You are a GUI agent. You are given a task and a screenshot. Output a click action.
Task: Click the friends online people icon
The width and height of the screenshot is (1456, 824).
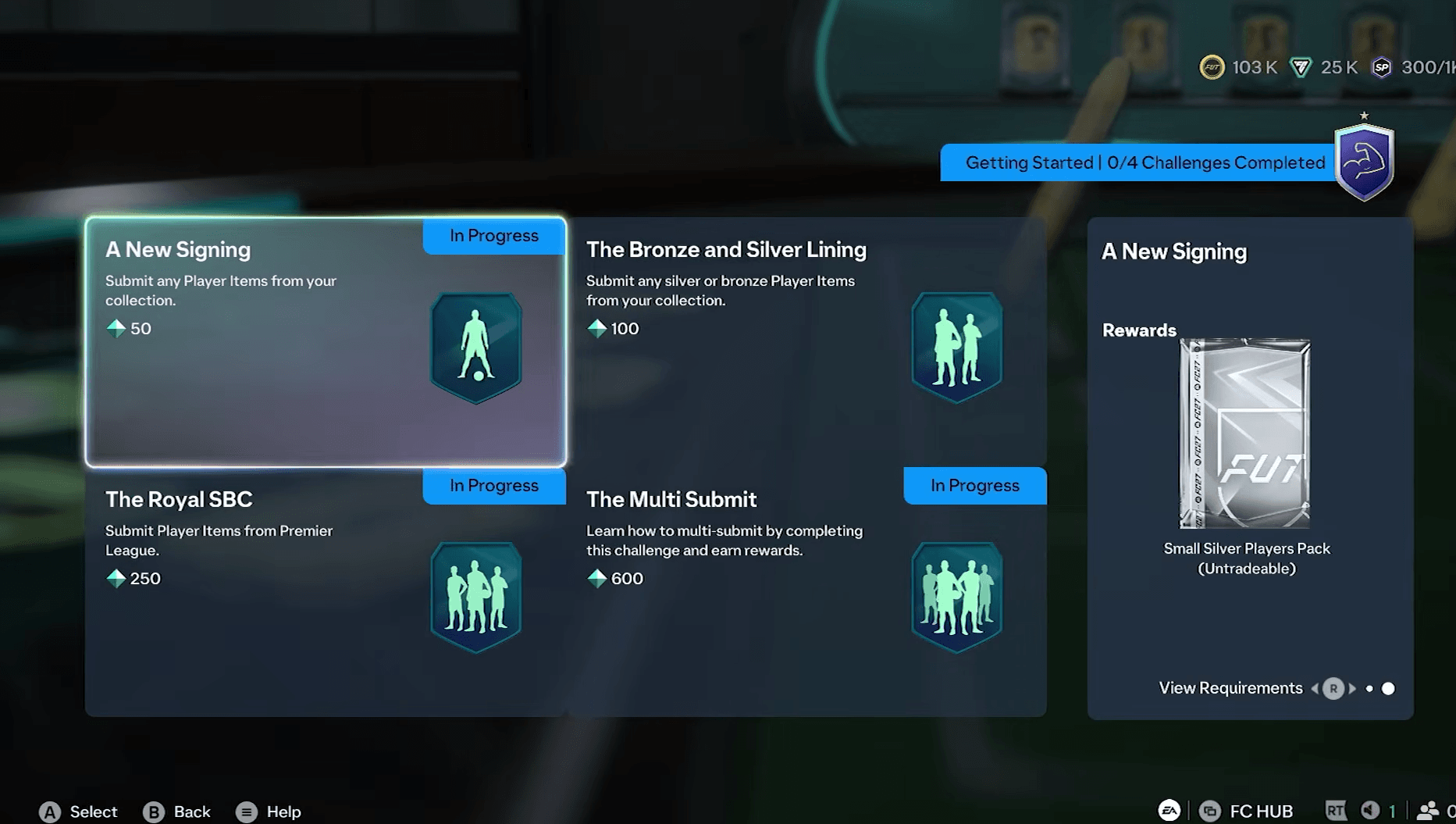point(1428,811)
